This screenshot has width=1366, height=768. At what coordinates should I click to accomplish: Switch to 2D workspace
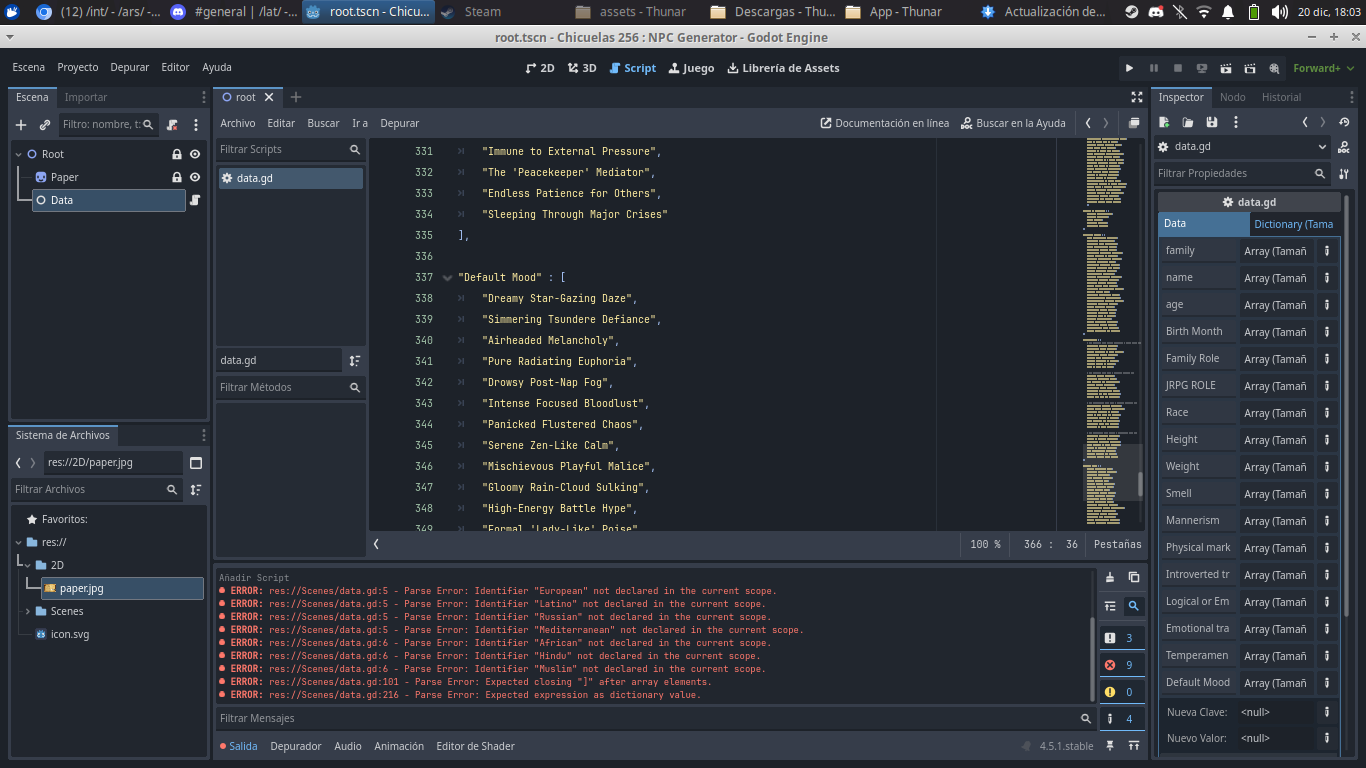(540, 68)
